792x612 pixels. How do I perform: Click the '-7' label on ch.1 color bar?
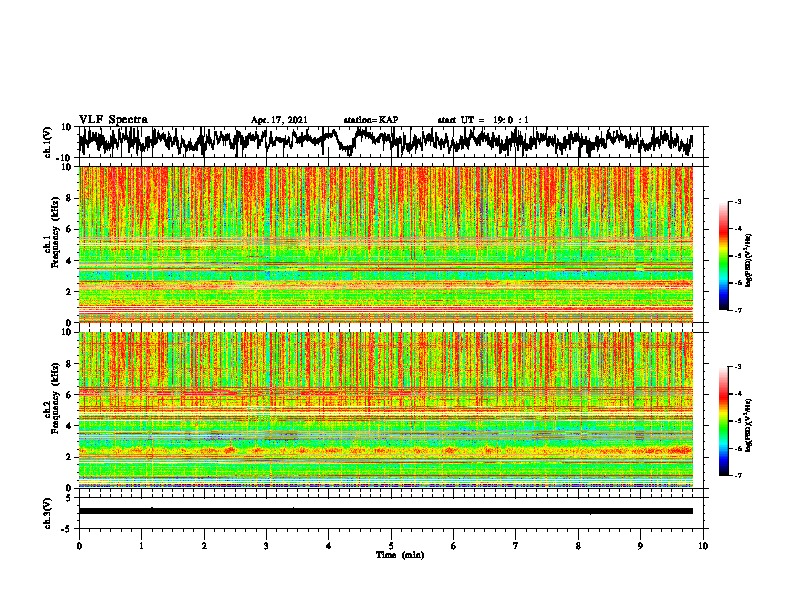click(x=737, y=310)
